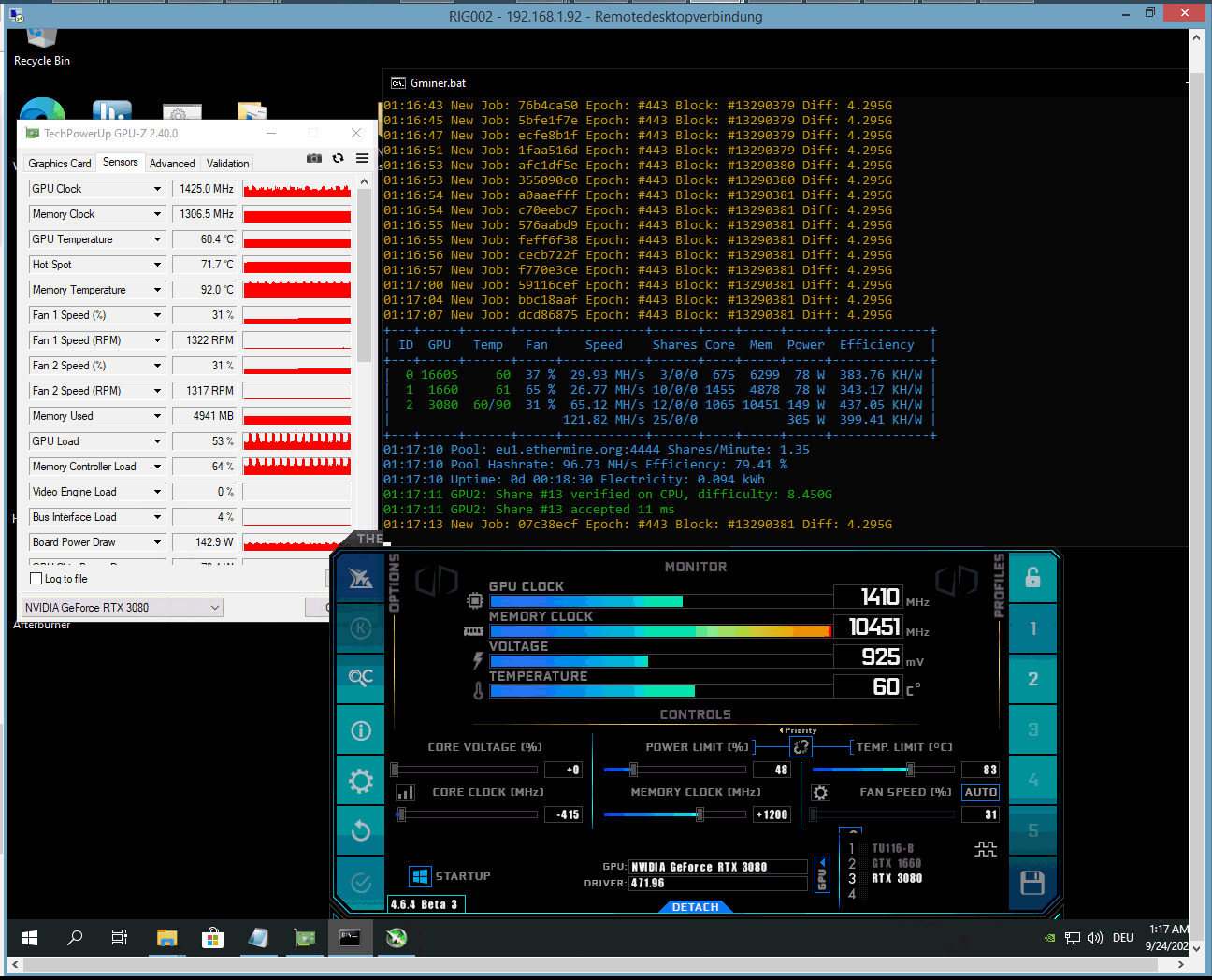Expand the Board Power Draw dropdown
Image resolution: width=1212 pixels, height=980 pixels.
click(x=157, y=542)
